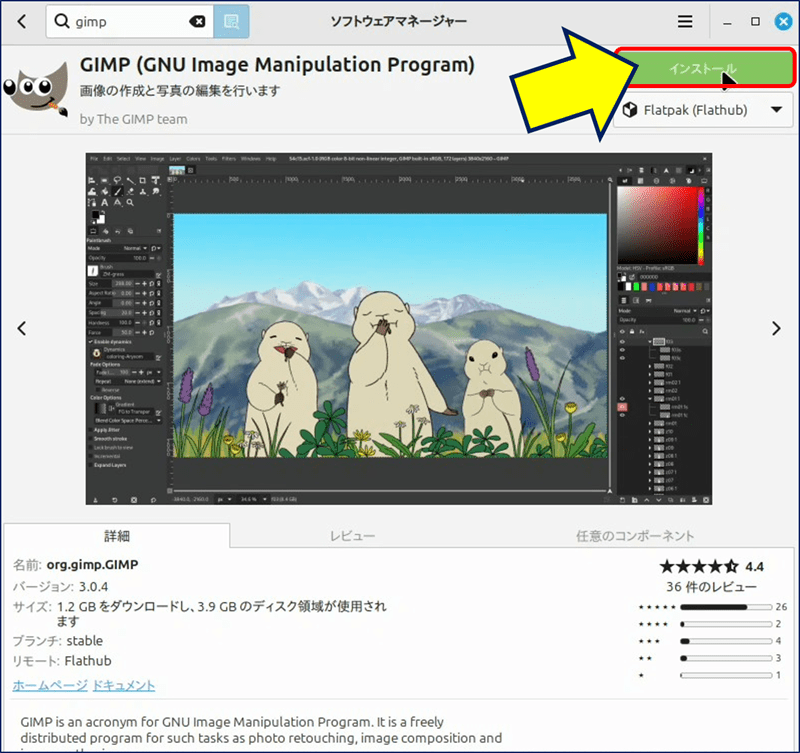Close the Software Manager window
This screenshot has width=800, height=753.
tap(783, 21)
